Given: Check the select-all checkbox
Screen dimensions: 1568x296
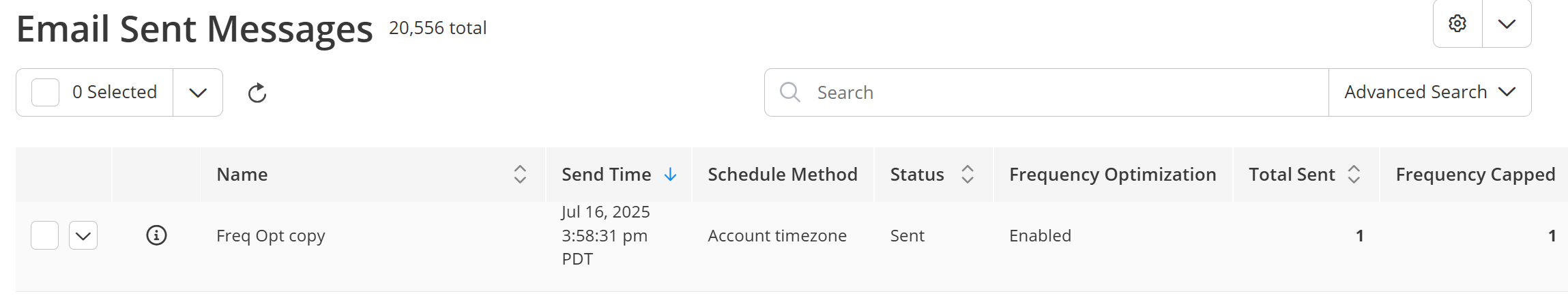Looking at the screenshot, I should 46,92.
